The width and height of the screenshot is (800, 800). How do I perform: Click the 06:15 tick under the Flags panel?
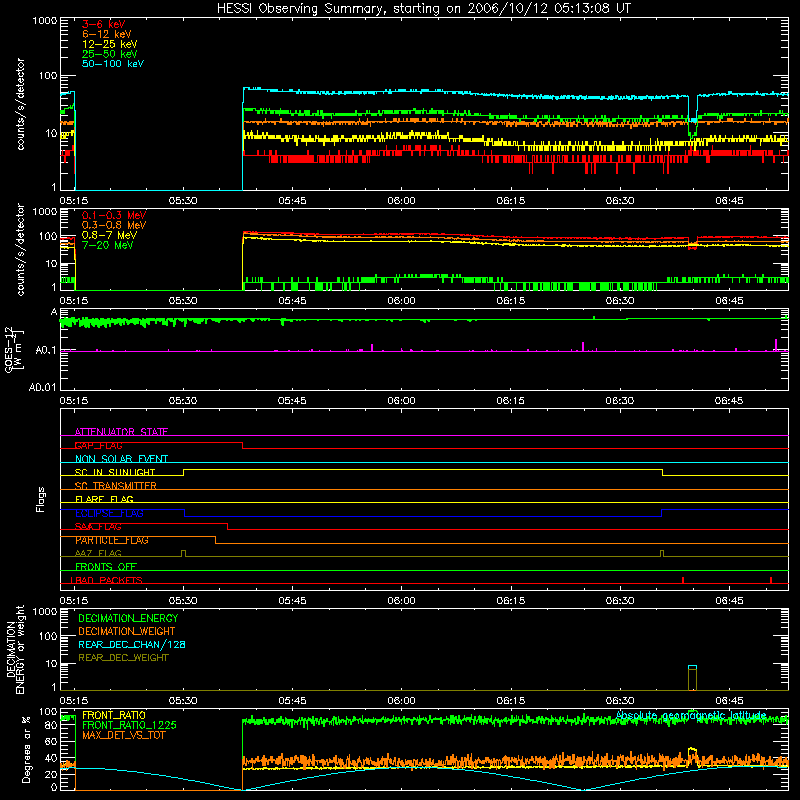tap(511, 601)
